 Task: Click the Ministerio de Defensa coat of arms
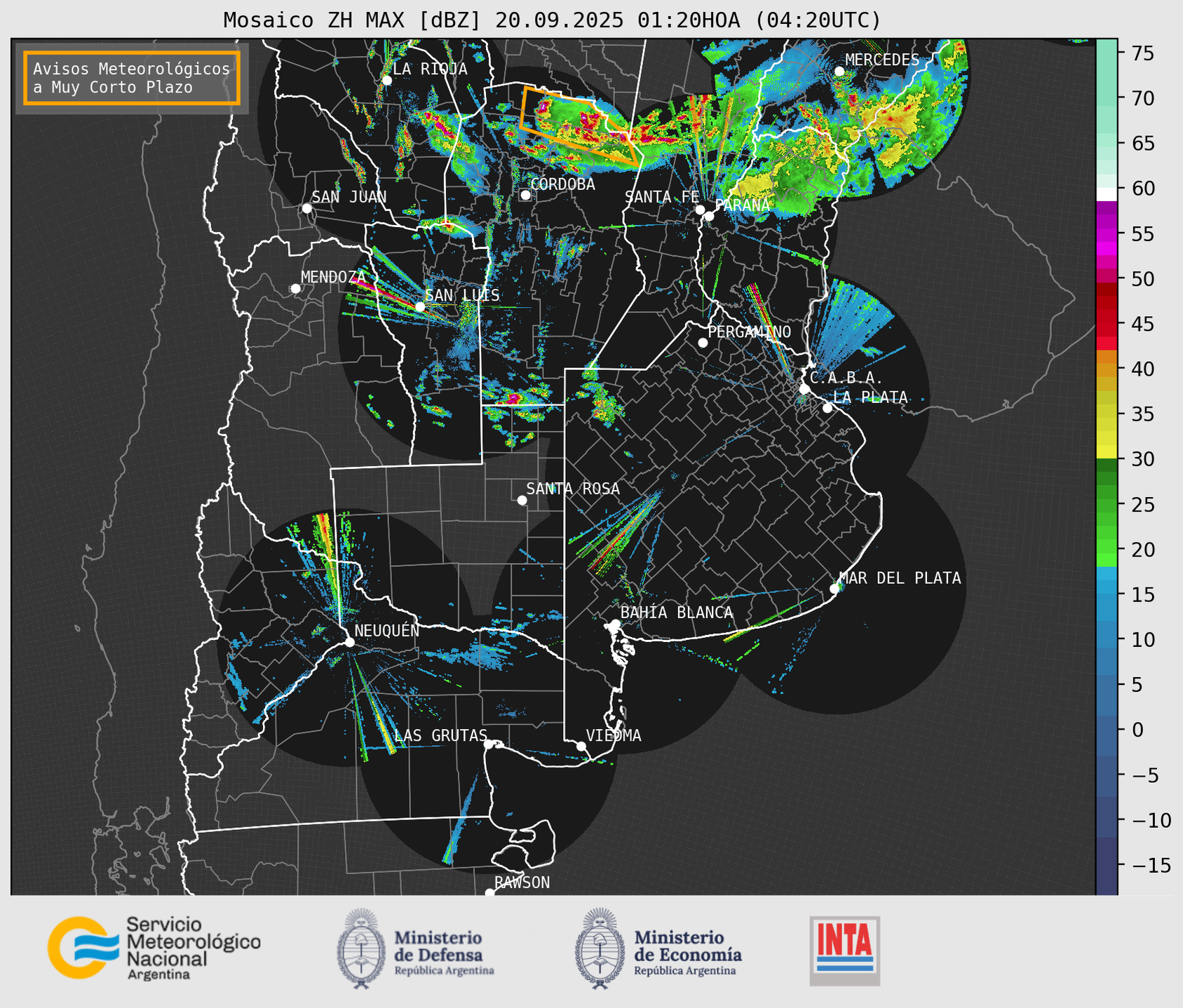[361, 948]
